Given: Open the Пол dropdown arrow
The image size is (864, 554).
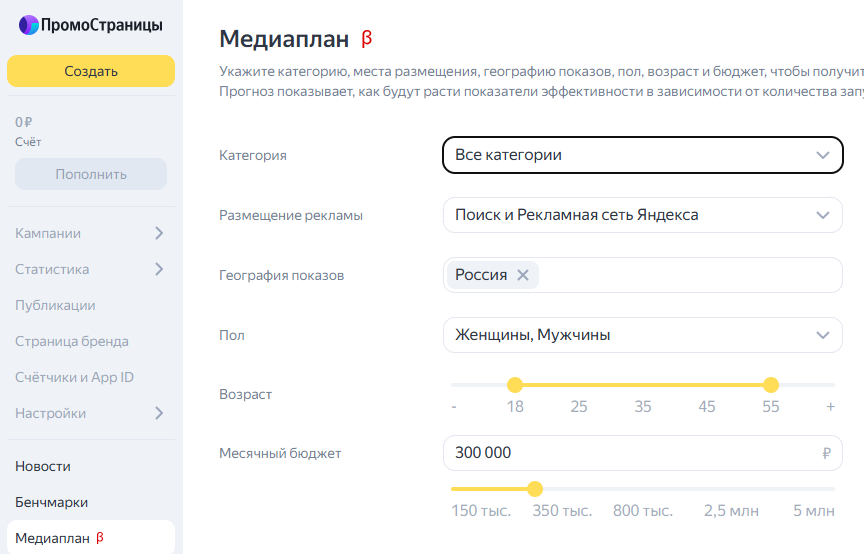Looking at the screenshot, I should [x=823, y=335].
